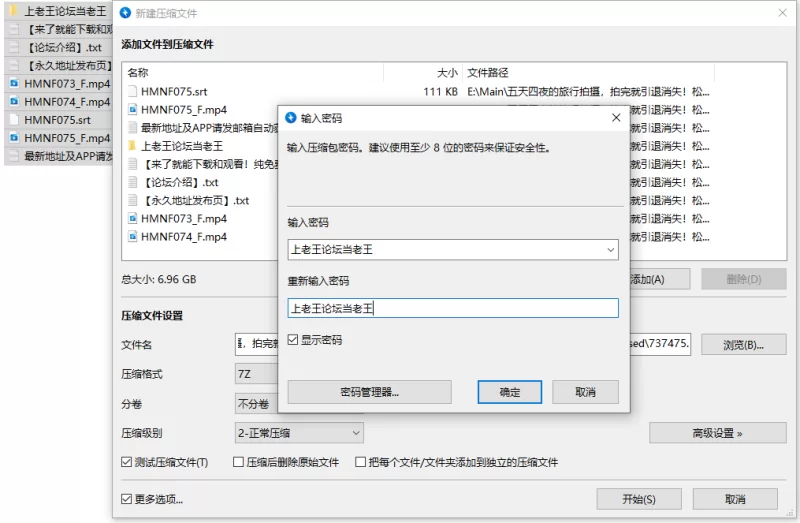This screenshot has height=523, width=800.
Task: Click the 浏览(B)... button
Action: point(743,345)
